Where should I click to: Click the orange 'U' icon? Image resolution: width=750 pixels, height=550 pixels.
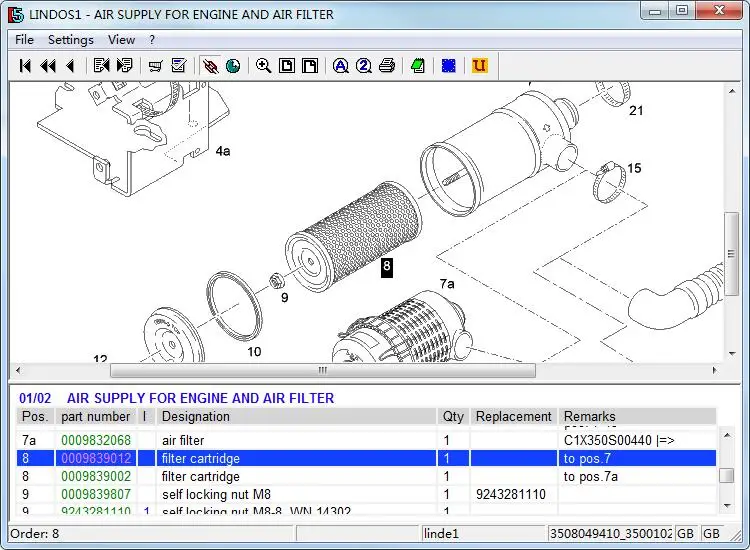pos(479,66)
